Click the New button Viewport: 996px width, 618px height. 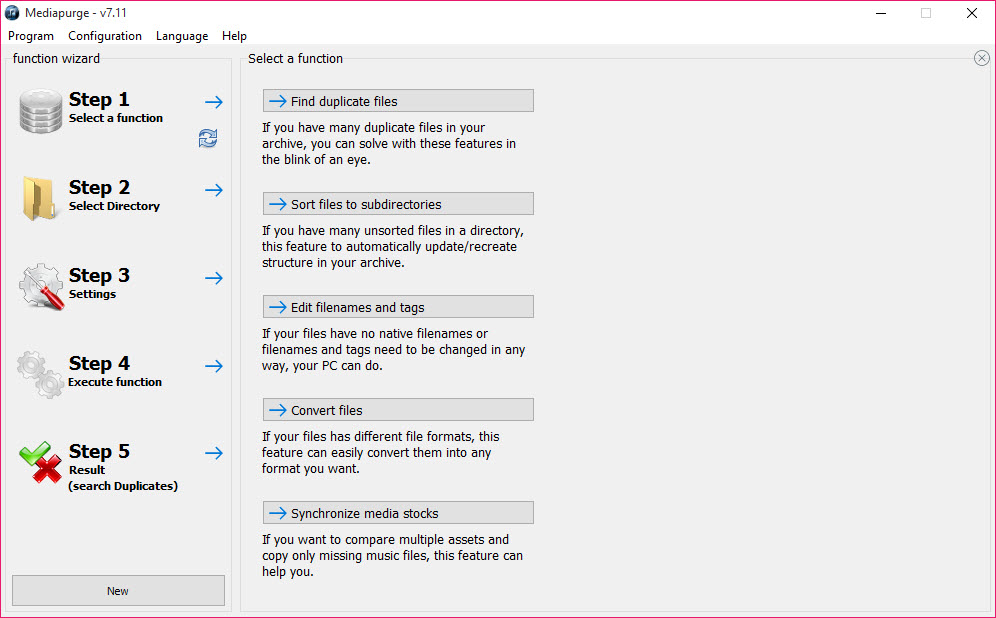click(x=118, y=591)
